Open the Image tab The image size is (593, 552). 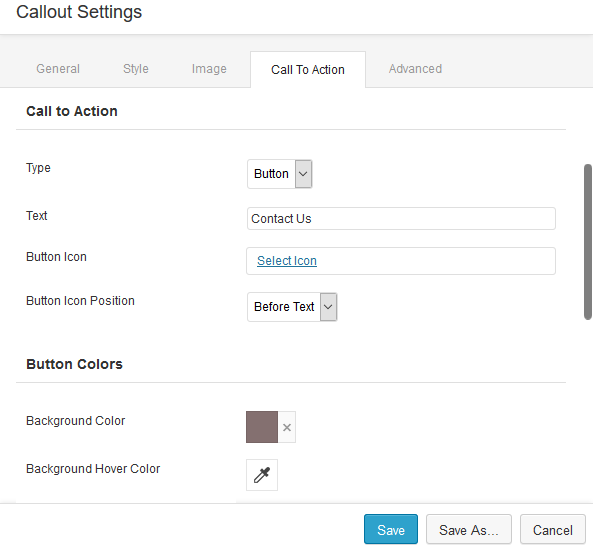209,69
